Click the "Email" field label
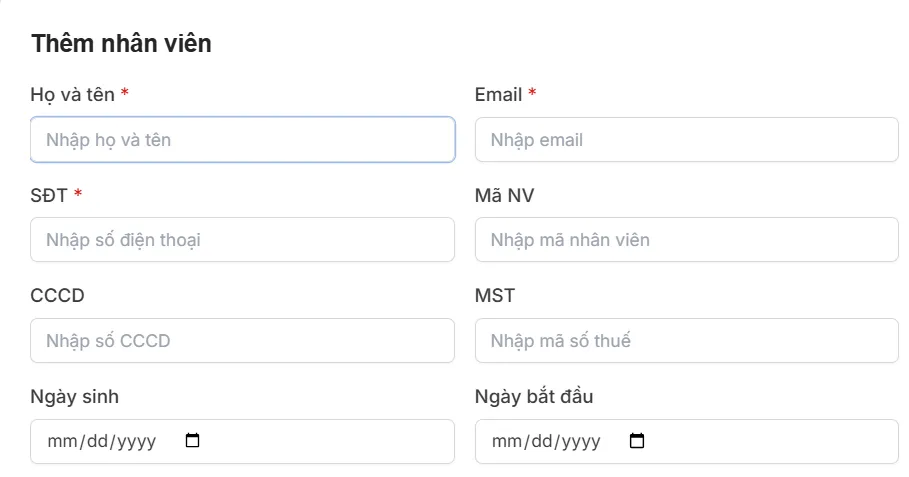The height and width of the screenshot is (477, 909). (498, 95)
